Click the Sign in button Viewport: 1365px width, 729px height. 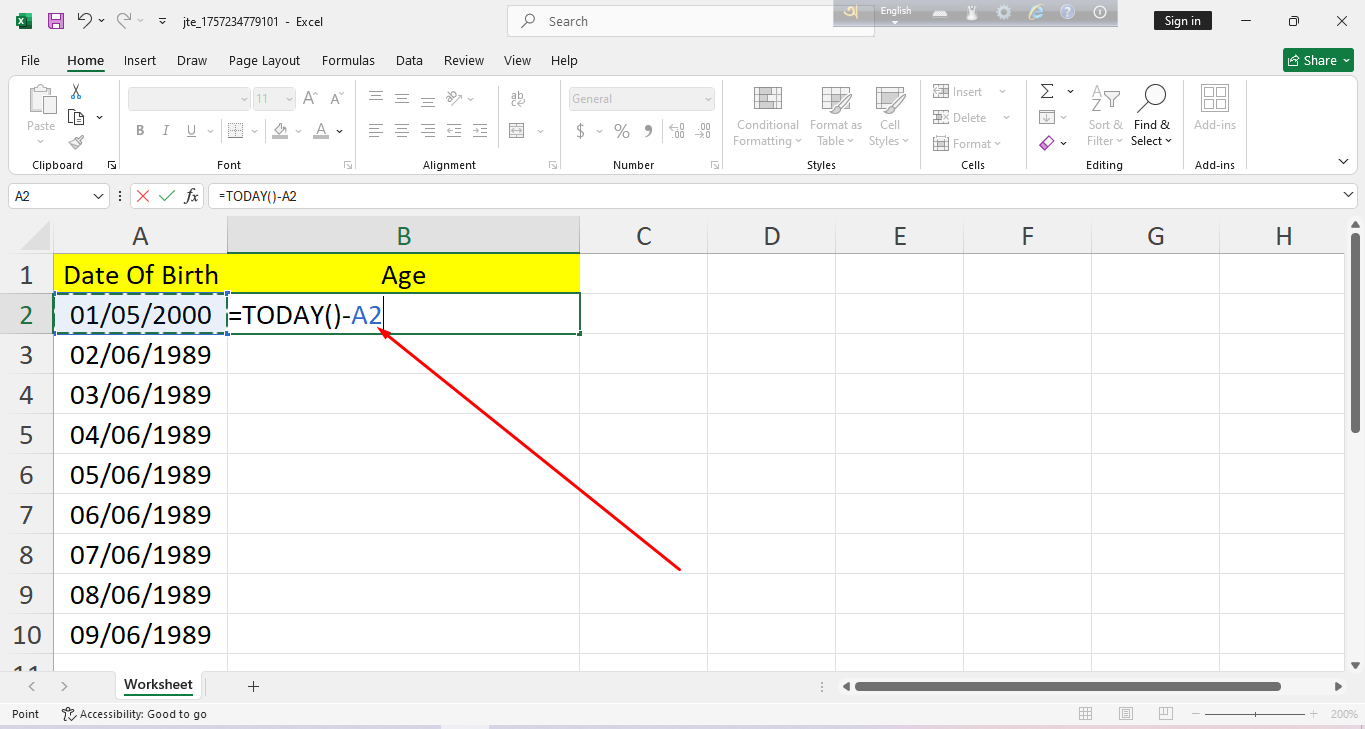coord(1182,21)
